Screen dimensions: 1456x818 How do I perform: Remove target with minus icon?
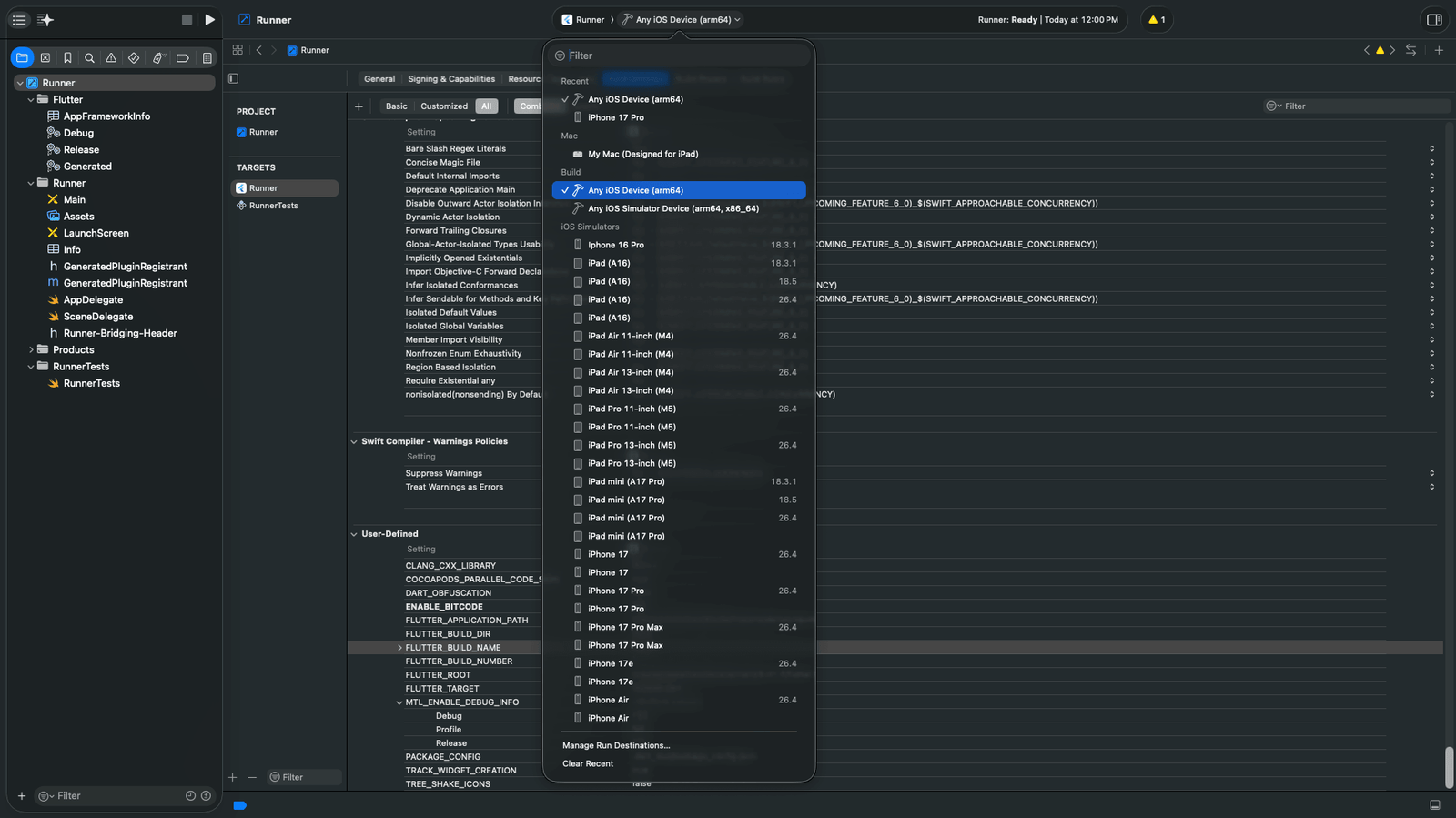(x=252, y=777)
